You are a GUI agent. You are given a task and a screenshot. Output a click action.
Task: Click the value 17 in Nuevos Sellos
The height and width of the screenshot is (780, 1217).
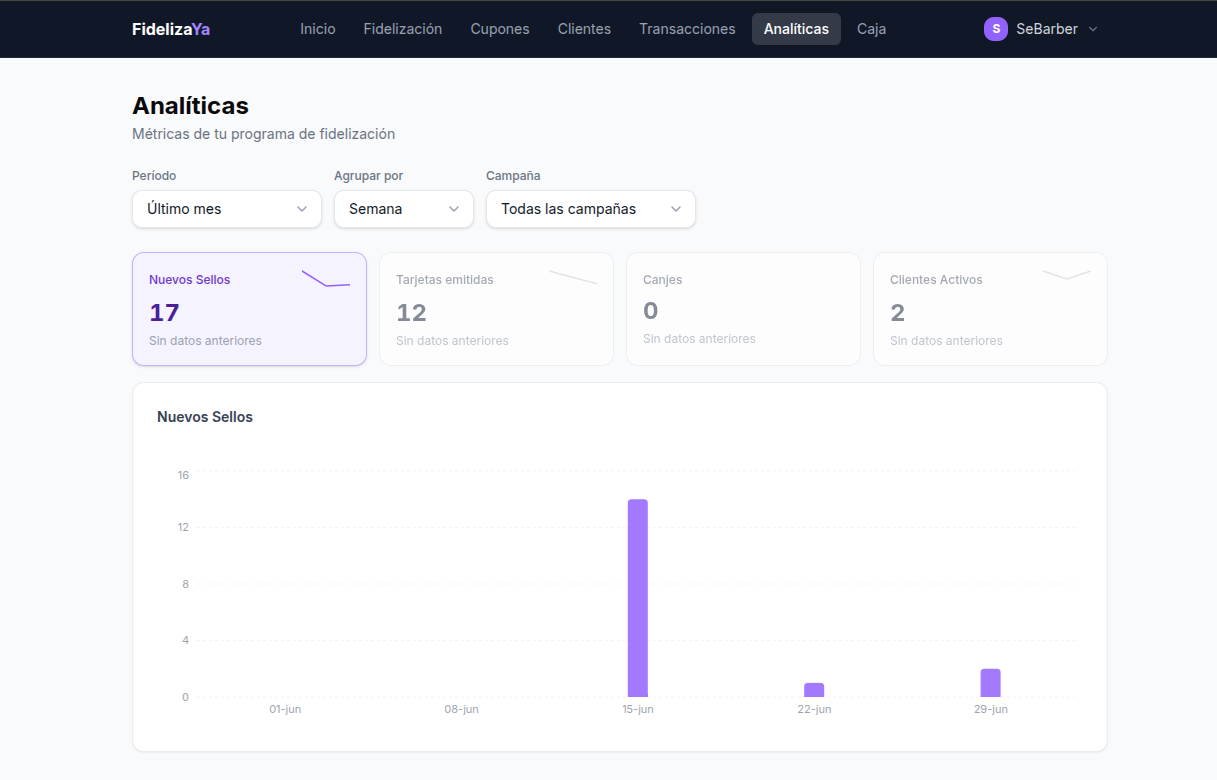click(164, 312)
